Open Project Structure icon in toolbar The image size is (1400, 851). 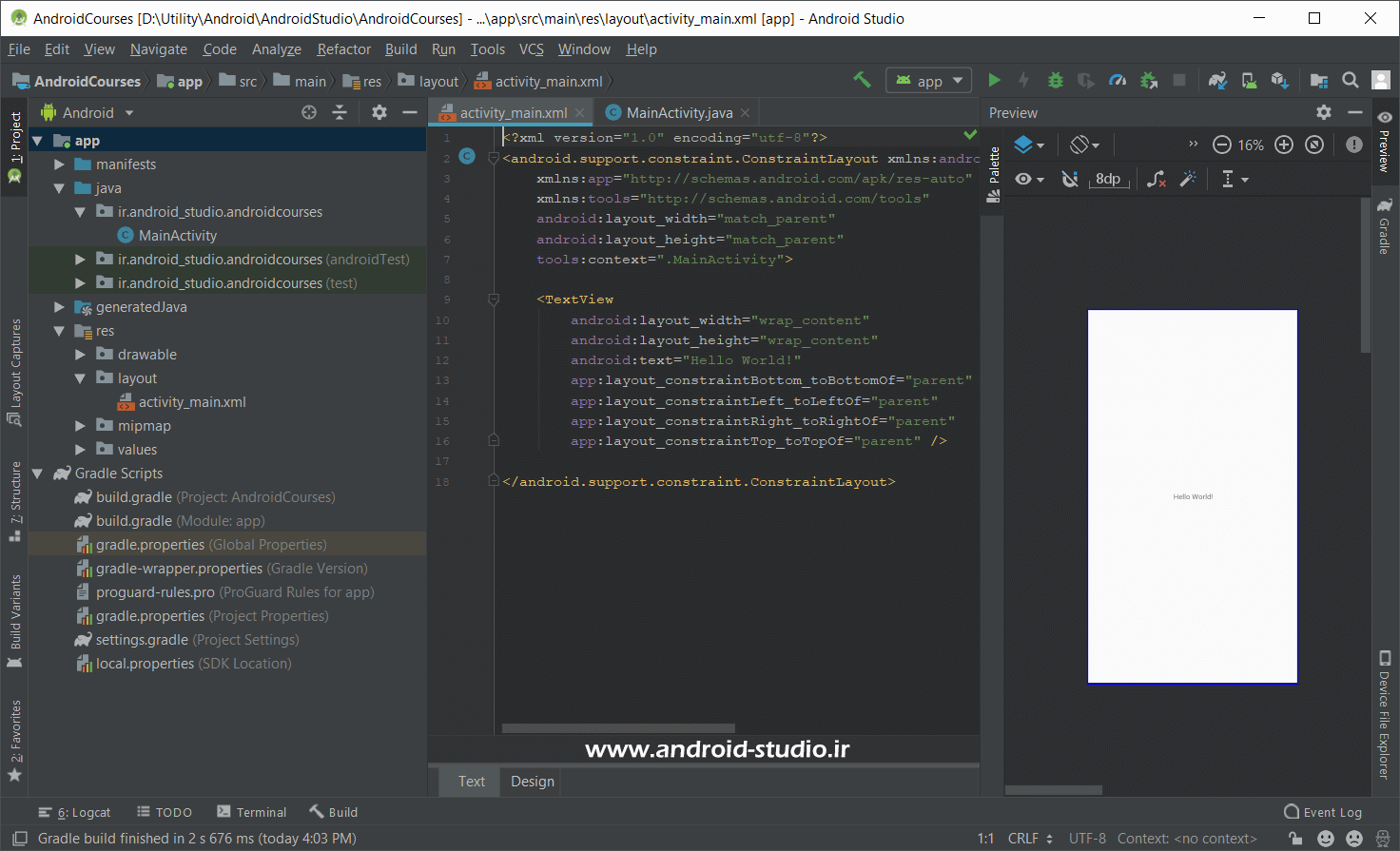(x=1319, y=81)
